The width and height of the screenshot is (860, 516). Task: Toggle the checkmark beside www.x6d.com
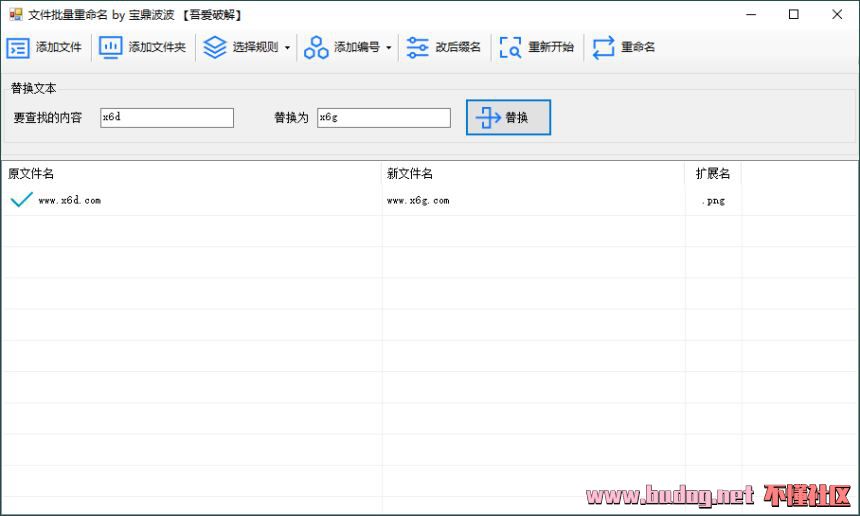click(x=21, y=200)
